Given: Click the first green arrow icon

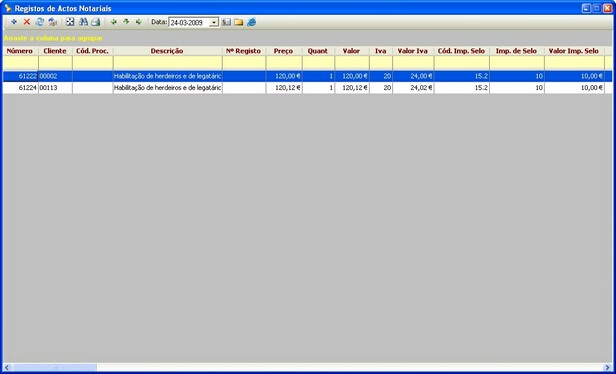Looking at the screenshot, I should coord(114,22).
